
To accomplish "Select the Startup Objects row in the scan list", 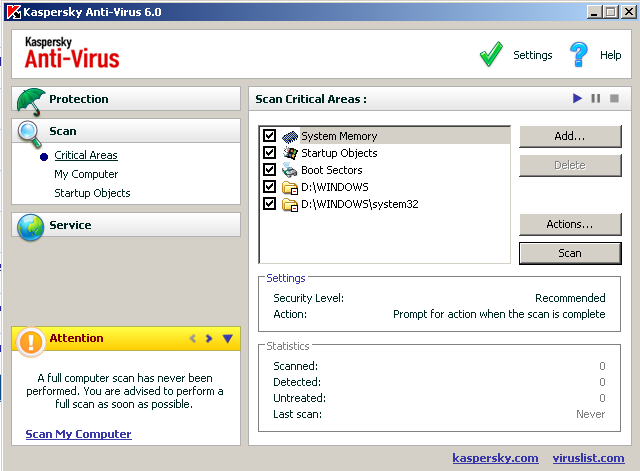I will click(x=339, y=153).
